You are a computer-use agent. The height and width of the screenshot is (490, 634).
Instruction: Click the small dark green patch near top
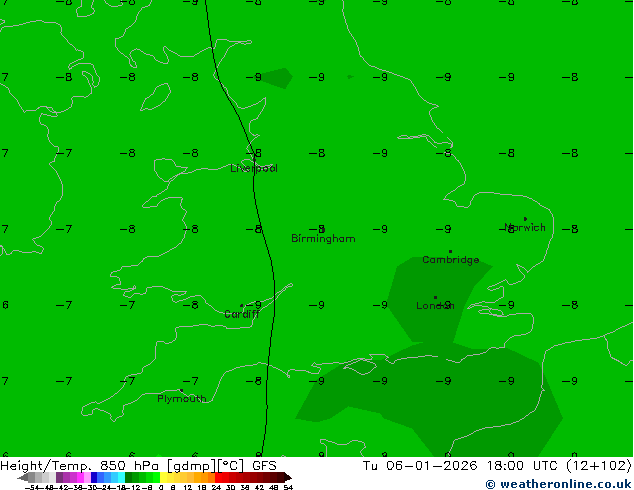click(277, 78)
